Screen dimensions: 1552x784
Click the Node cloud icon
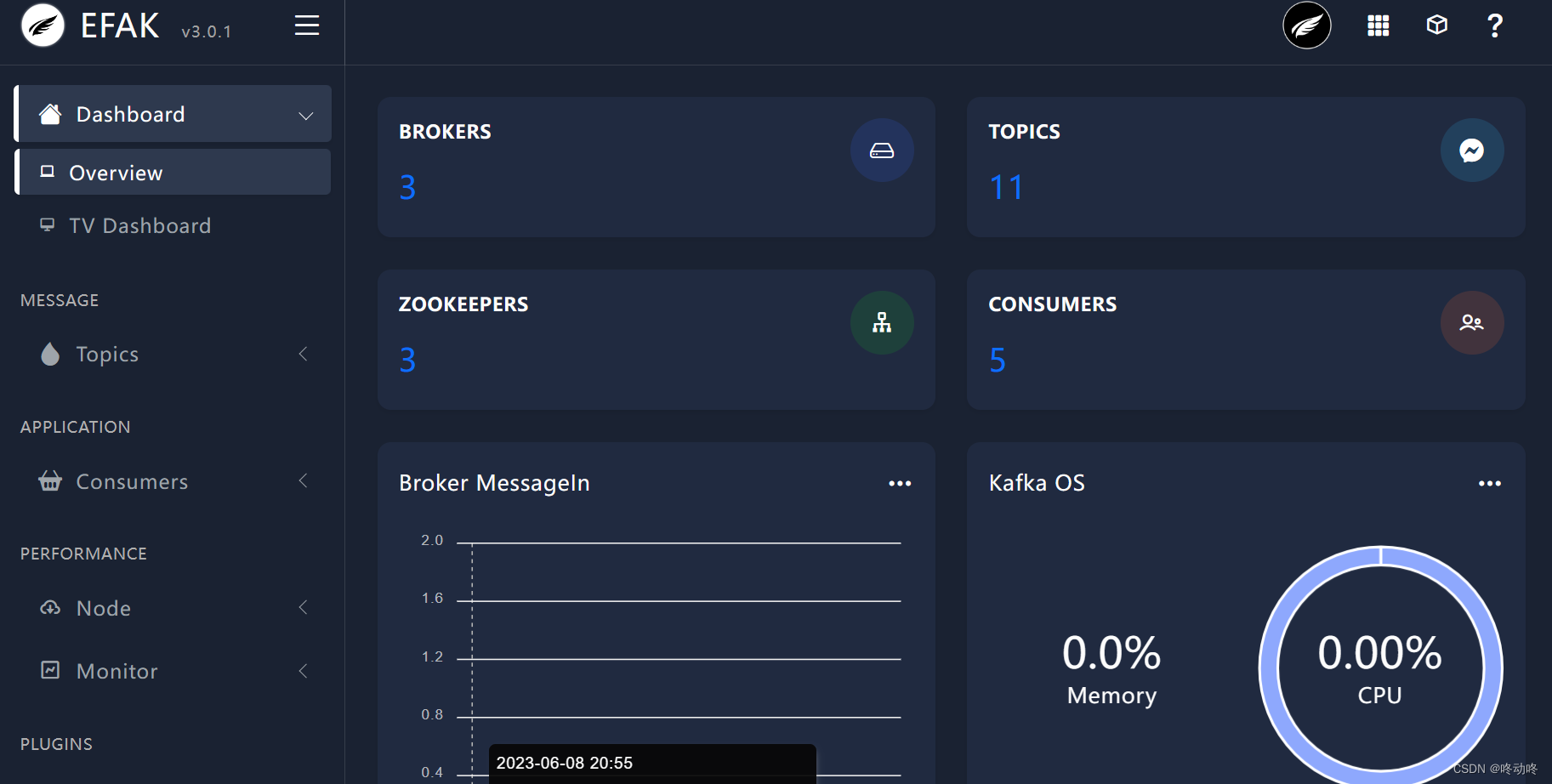(50, 607)
